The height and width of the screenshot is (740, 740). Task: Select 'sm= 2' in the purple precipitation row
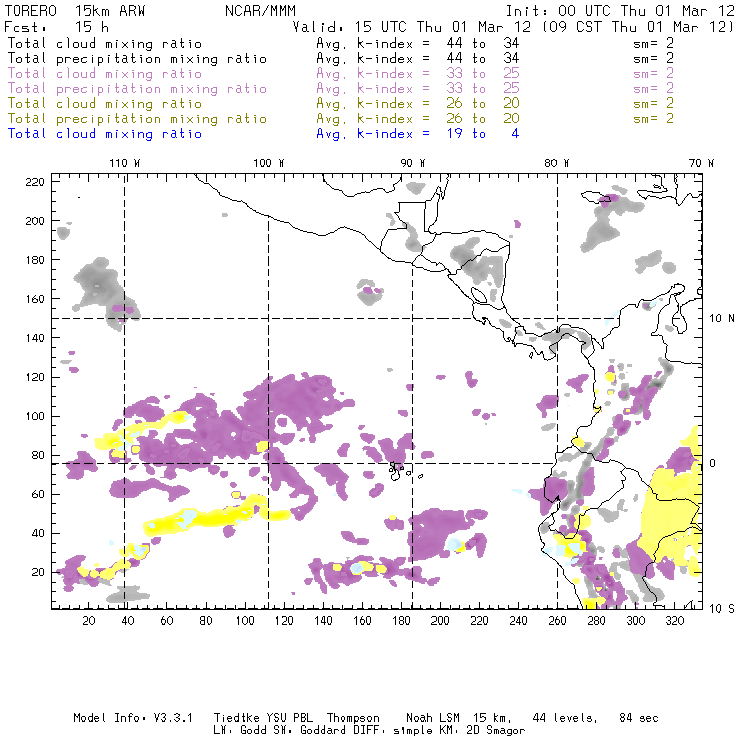[x=653, y=88]
